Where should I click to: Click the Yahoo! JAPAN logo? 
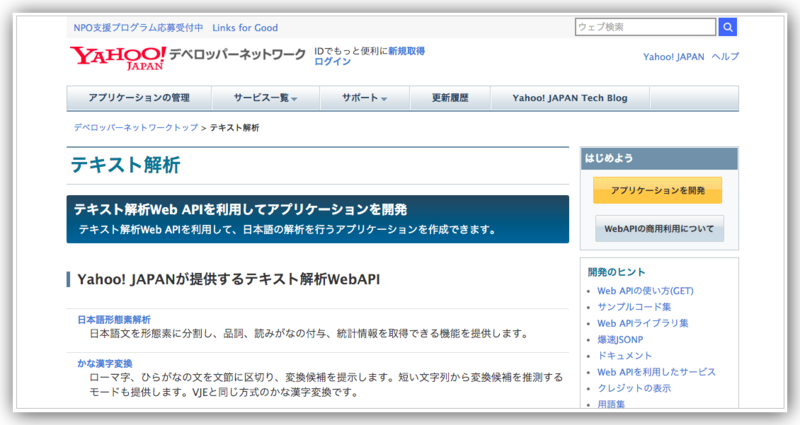click(118, 58)
